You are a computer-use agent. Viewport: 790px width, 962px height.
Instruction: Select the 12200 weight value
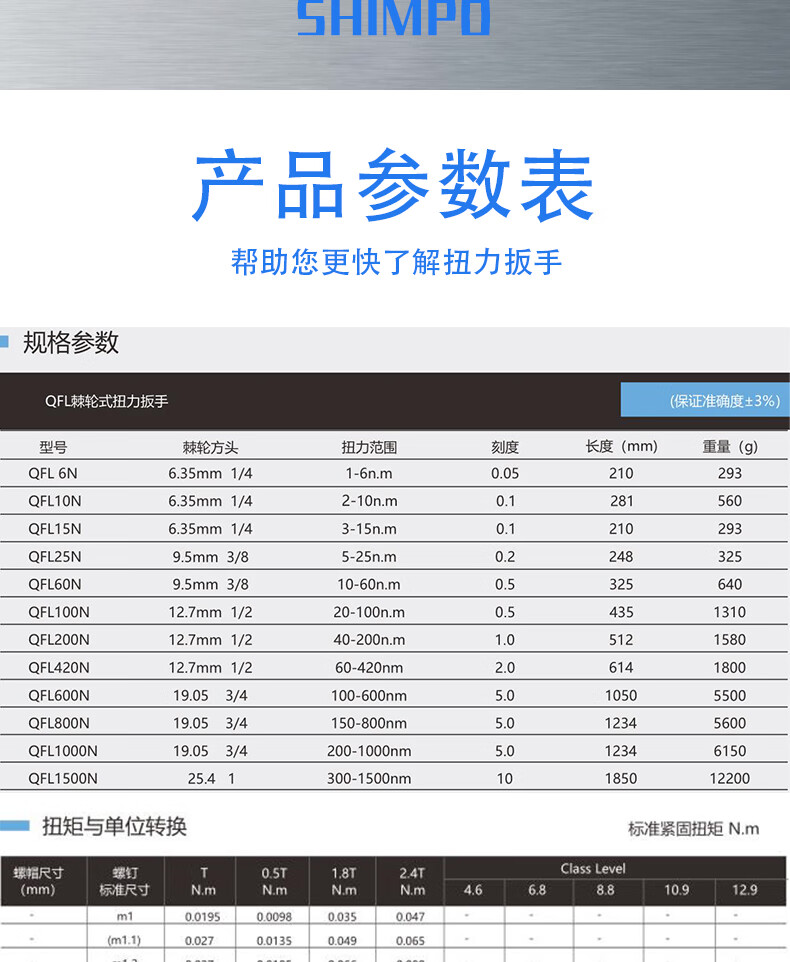730,778
